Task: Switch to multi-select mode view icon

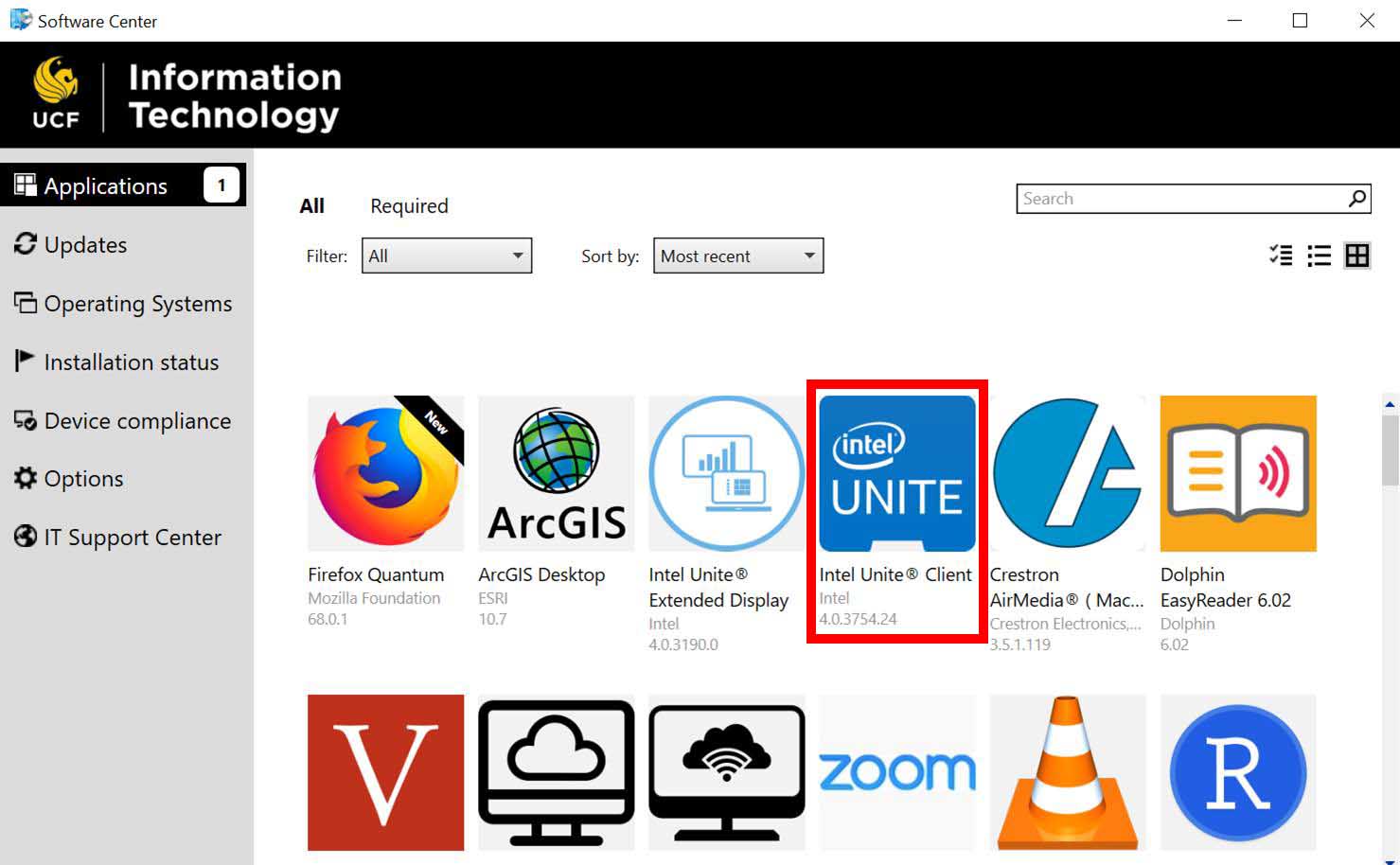Action: (x=1281, y=256)
